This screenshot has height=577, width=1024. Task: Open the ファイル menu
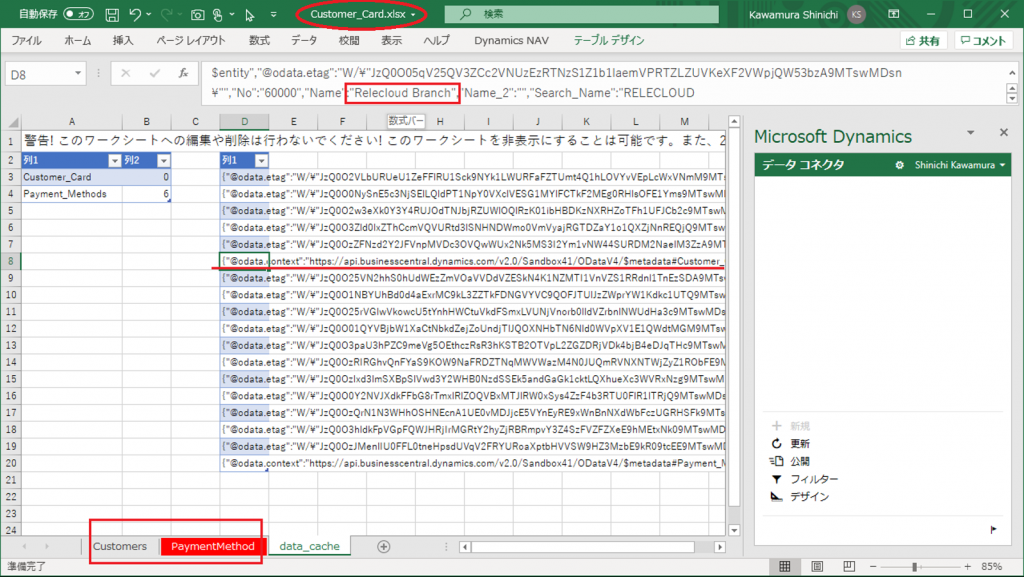point(26,40)
